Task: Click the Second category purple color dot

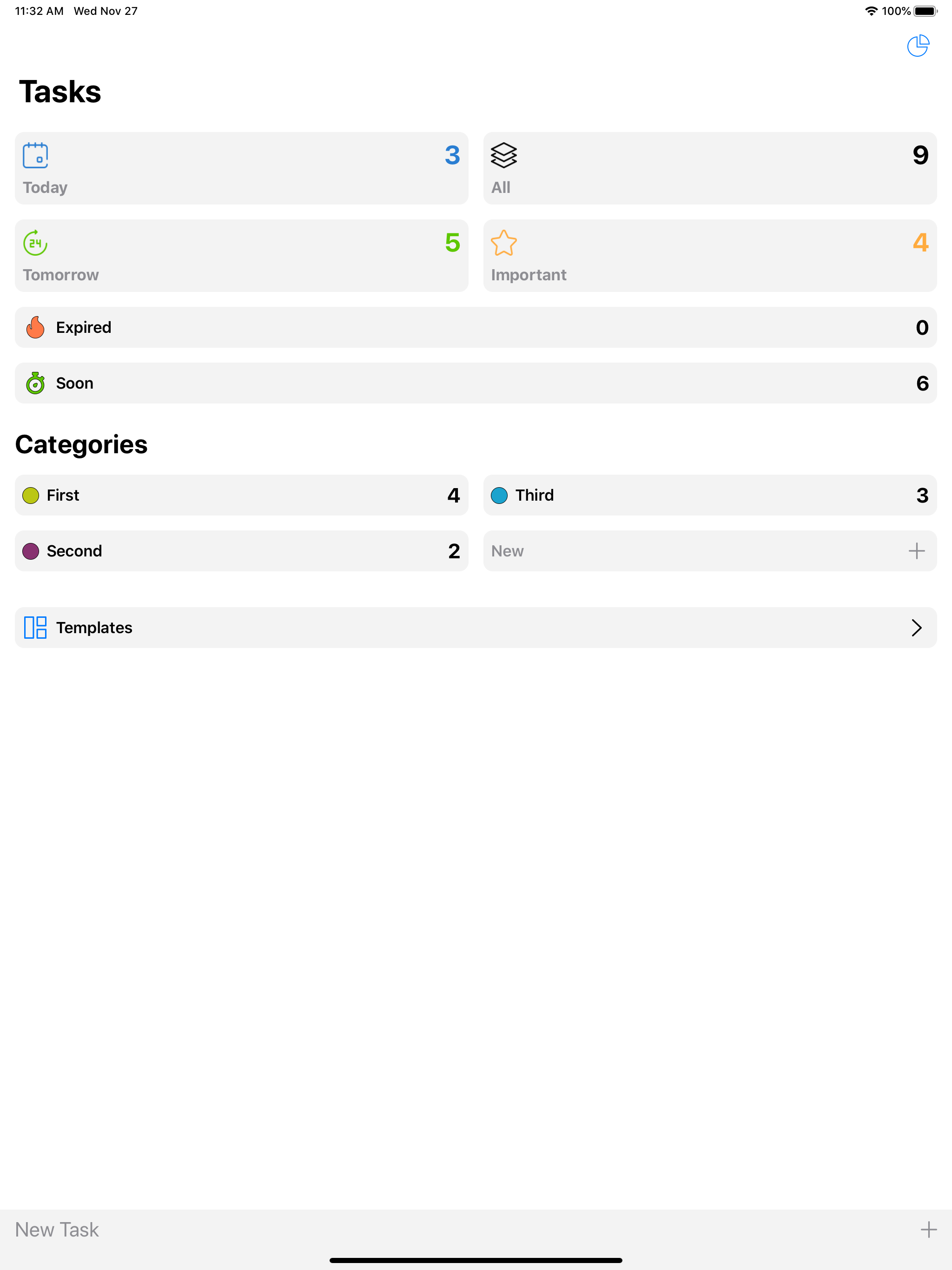Action: coord(30,551)
